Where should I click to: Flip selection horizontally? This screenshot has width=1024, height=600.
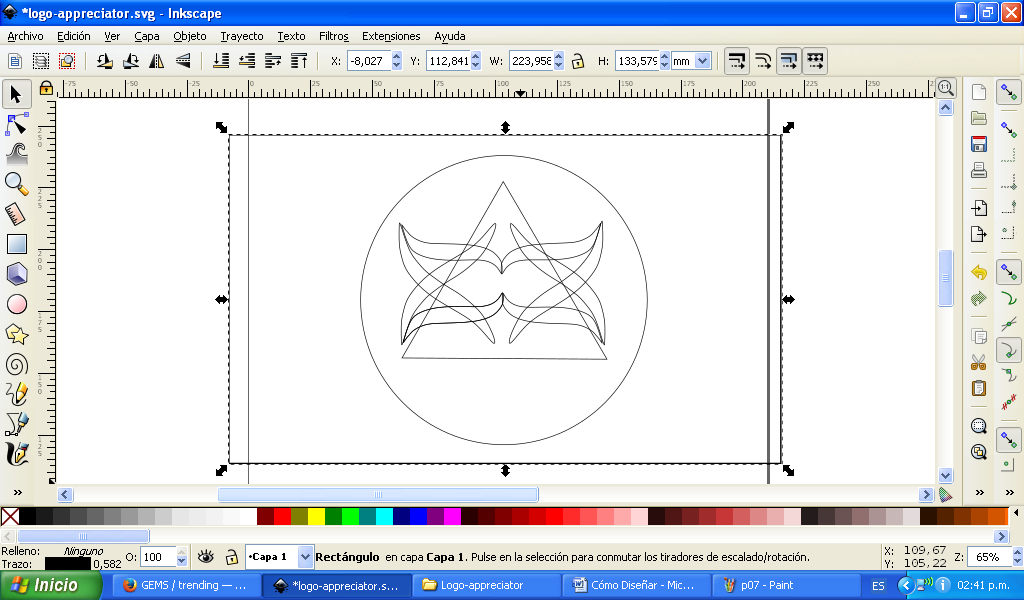click(157, 61)
